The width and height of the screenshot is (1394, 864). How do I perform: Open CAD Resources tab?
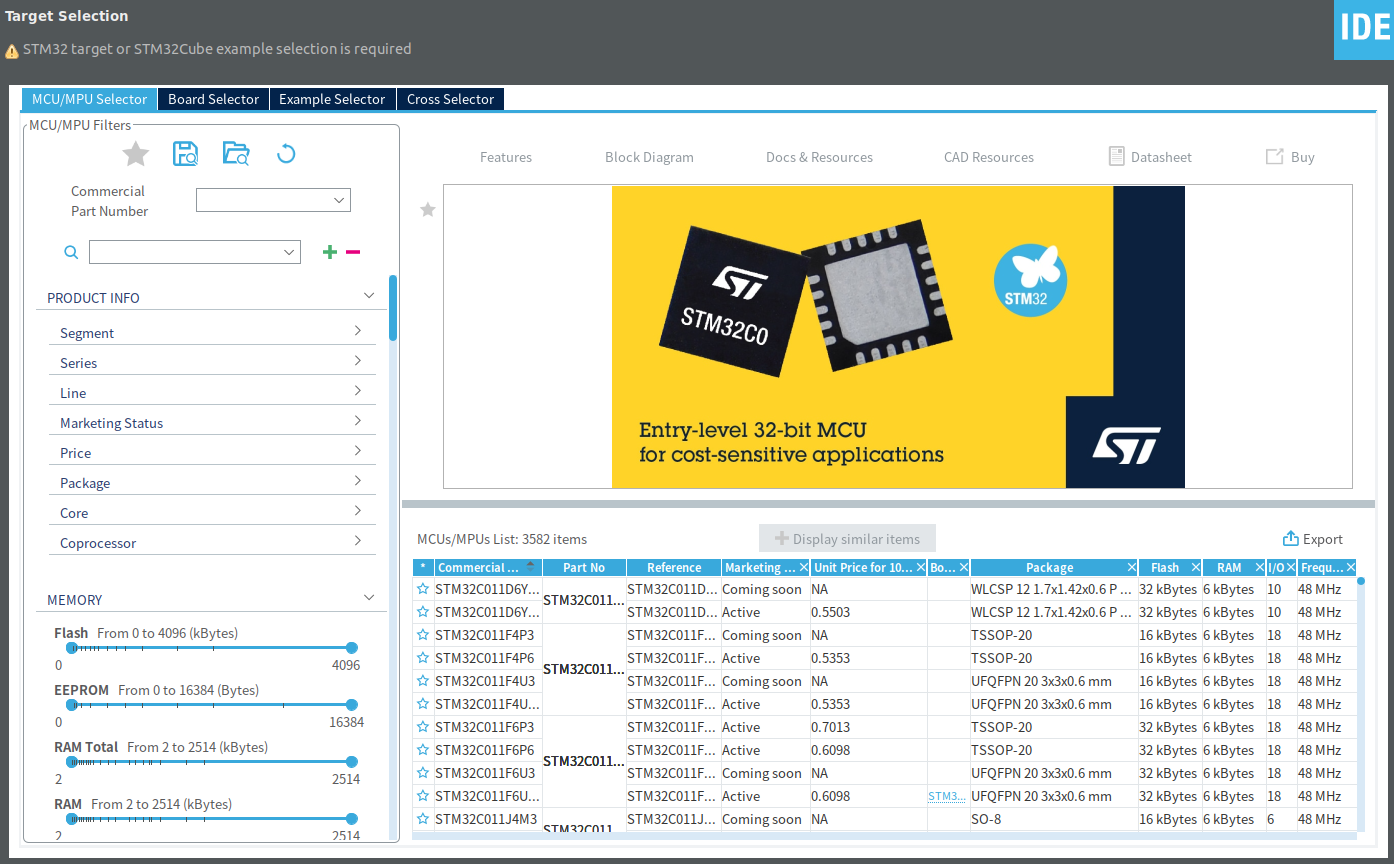pos(989,157)
